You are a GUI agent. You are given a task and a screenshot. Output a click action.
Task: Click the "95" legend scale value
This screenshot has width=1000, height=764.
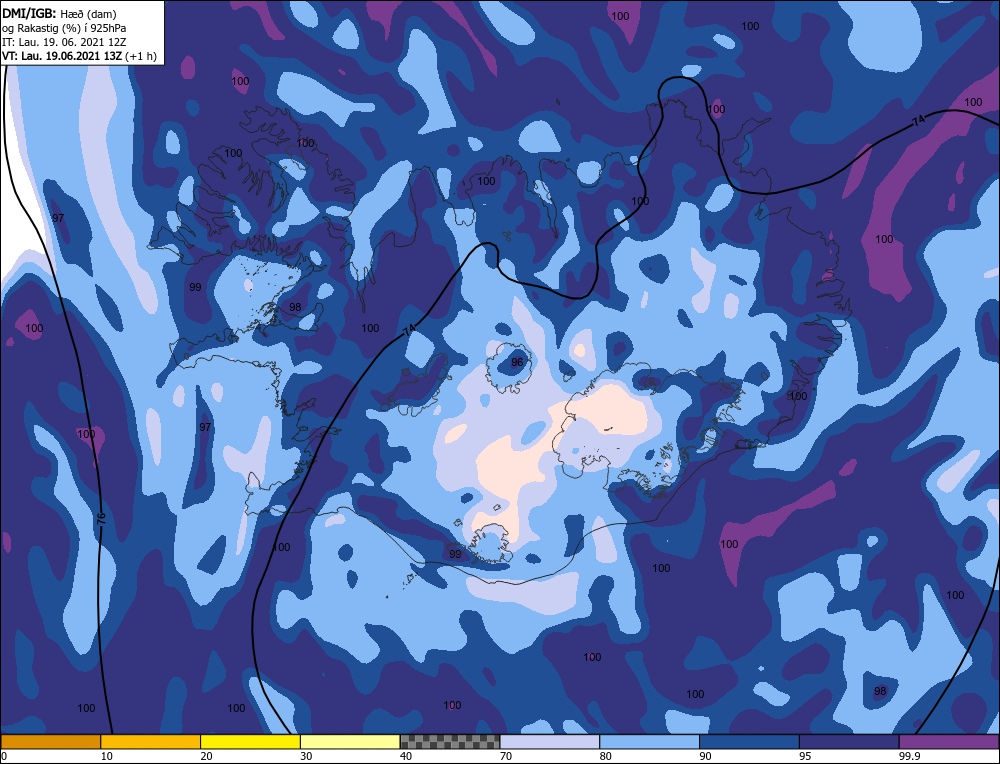click(805, 756)
